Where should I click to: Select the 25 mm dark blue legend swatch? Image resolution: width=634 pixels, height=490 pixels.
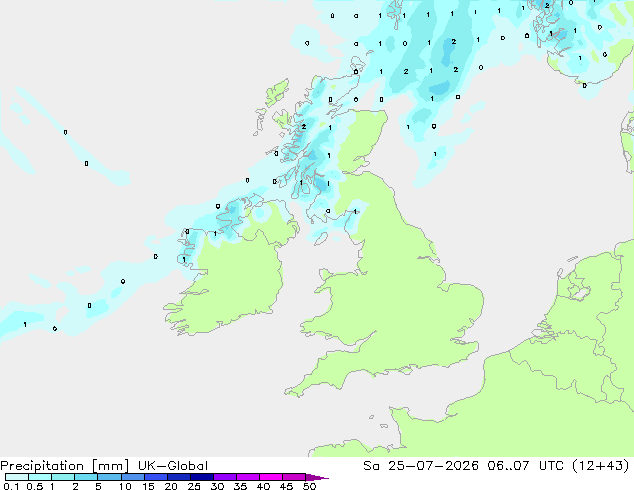tap(201, 477)
